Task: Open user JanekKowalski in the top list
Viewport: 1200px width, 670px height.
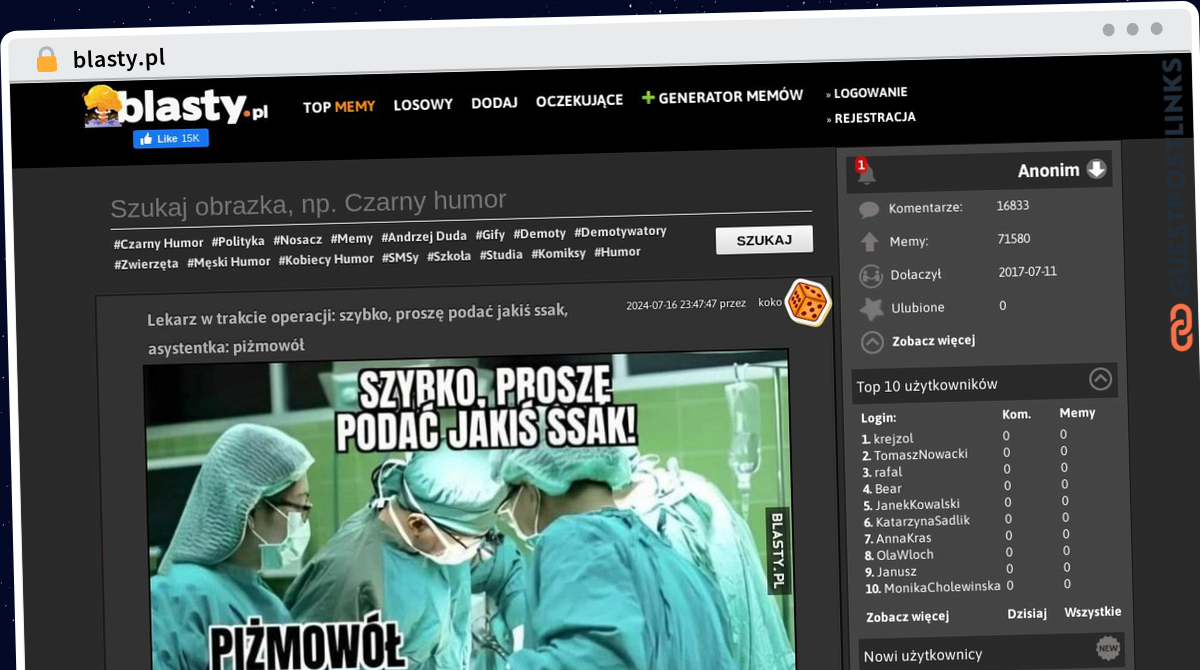Action: pos(917,505)
